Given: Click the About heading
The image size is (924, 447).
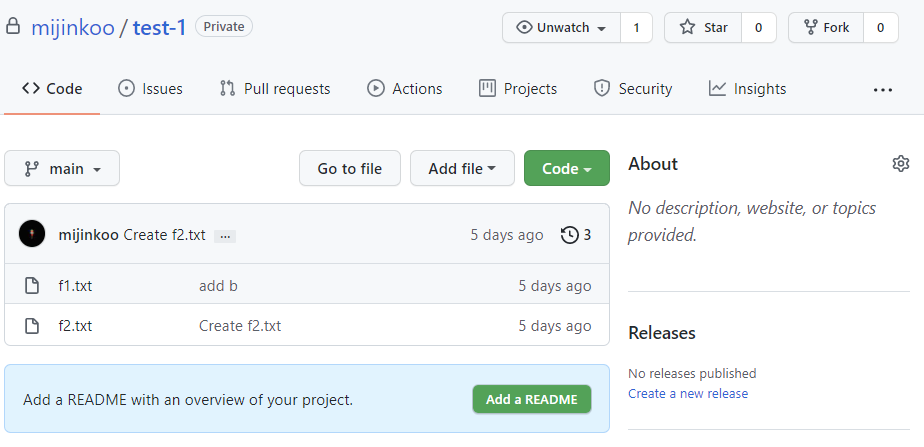Looking at the screenshot, I should click(x=653, y=164).
